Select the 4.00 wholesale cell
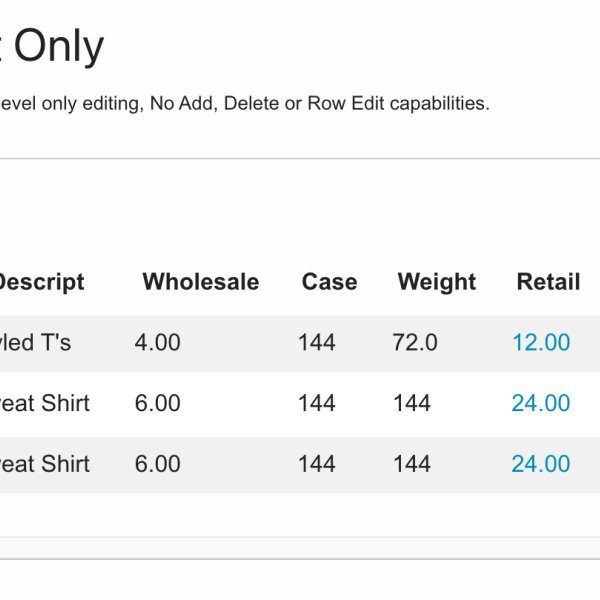This screenshot has height=600, width=600. [158, 343]
